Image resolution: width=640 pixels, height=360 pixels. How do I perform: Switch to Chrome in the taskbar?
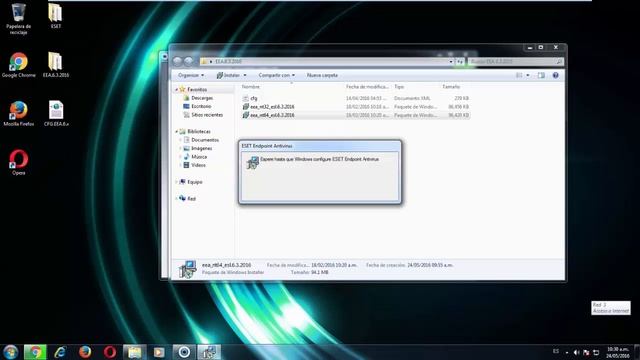pos(35,352)
